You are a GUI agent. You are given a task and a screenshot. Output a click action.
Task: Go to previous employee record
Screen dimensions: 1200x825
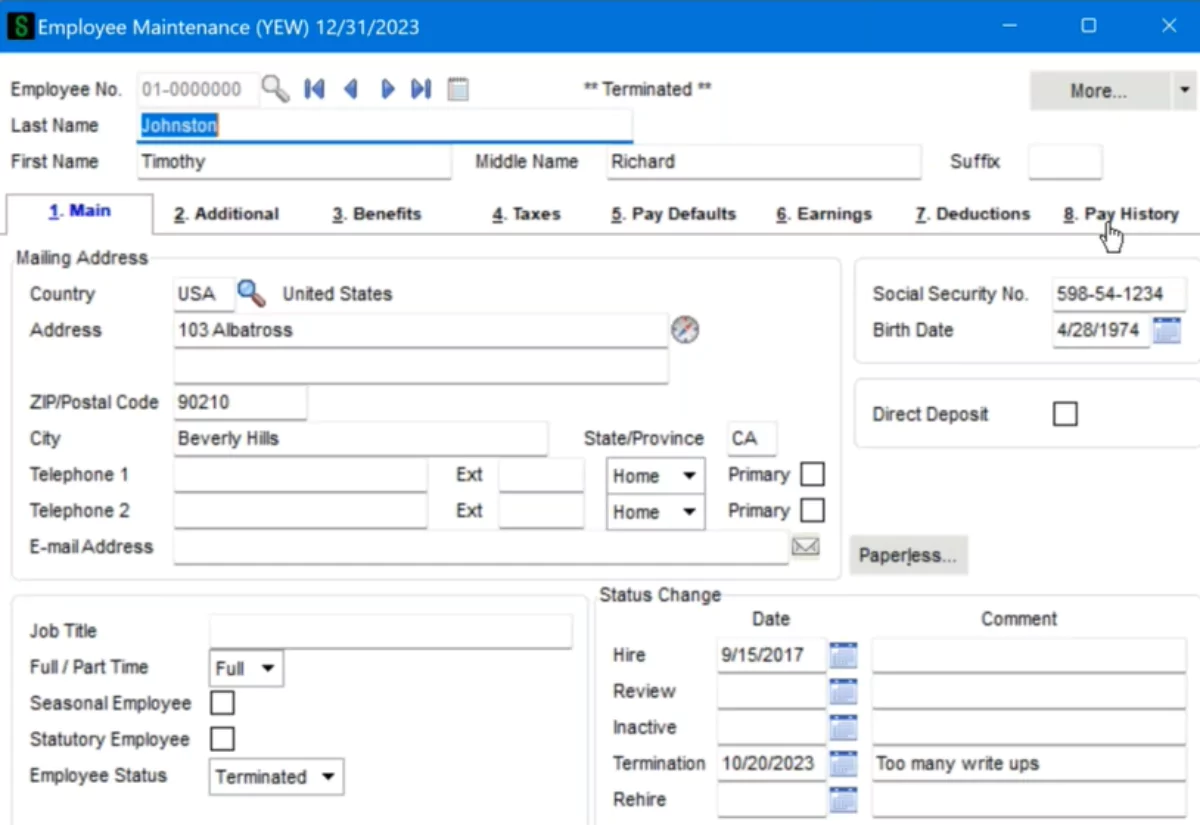(351, 89)
